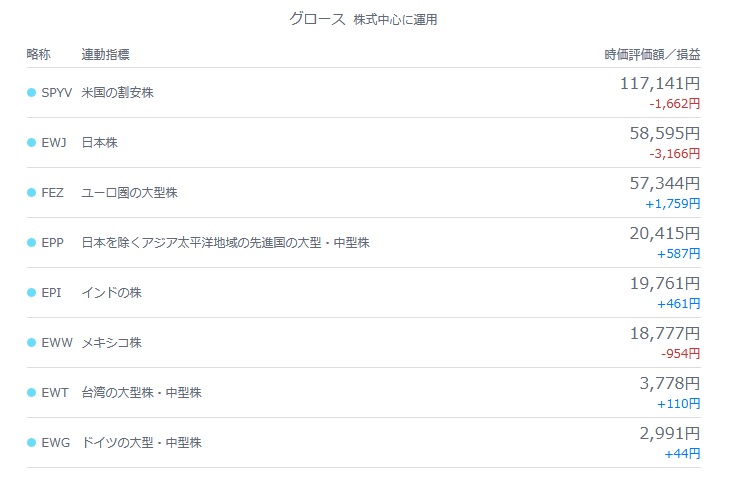The image size is (739, 489).
Task: Select the EWG ticker label
Action: [56, 442]
